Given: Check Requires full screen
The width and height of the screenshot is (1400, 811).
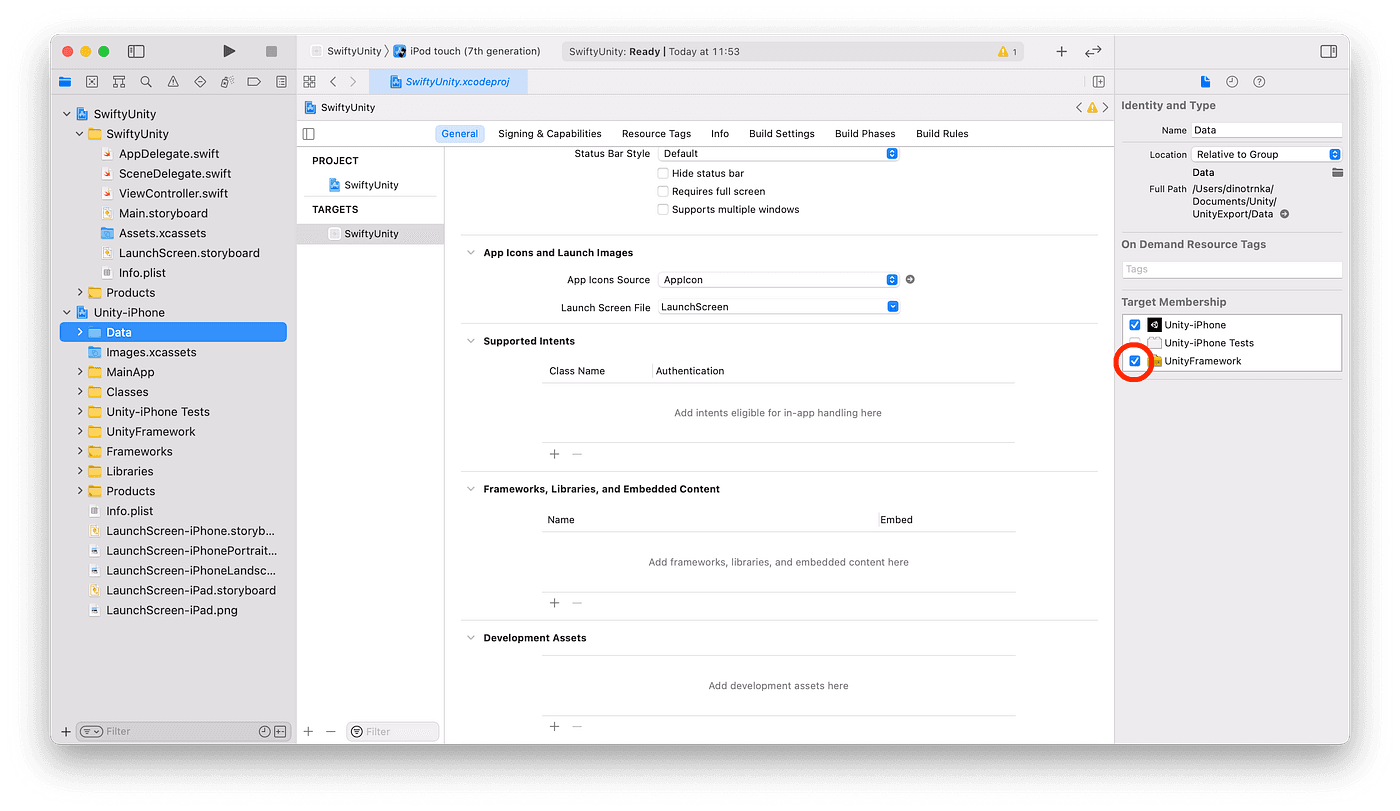Looking at the screenshot, I should click(662, 191).
